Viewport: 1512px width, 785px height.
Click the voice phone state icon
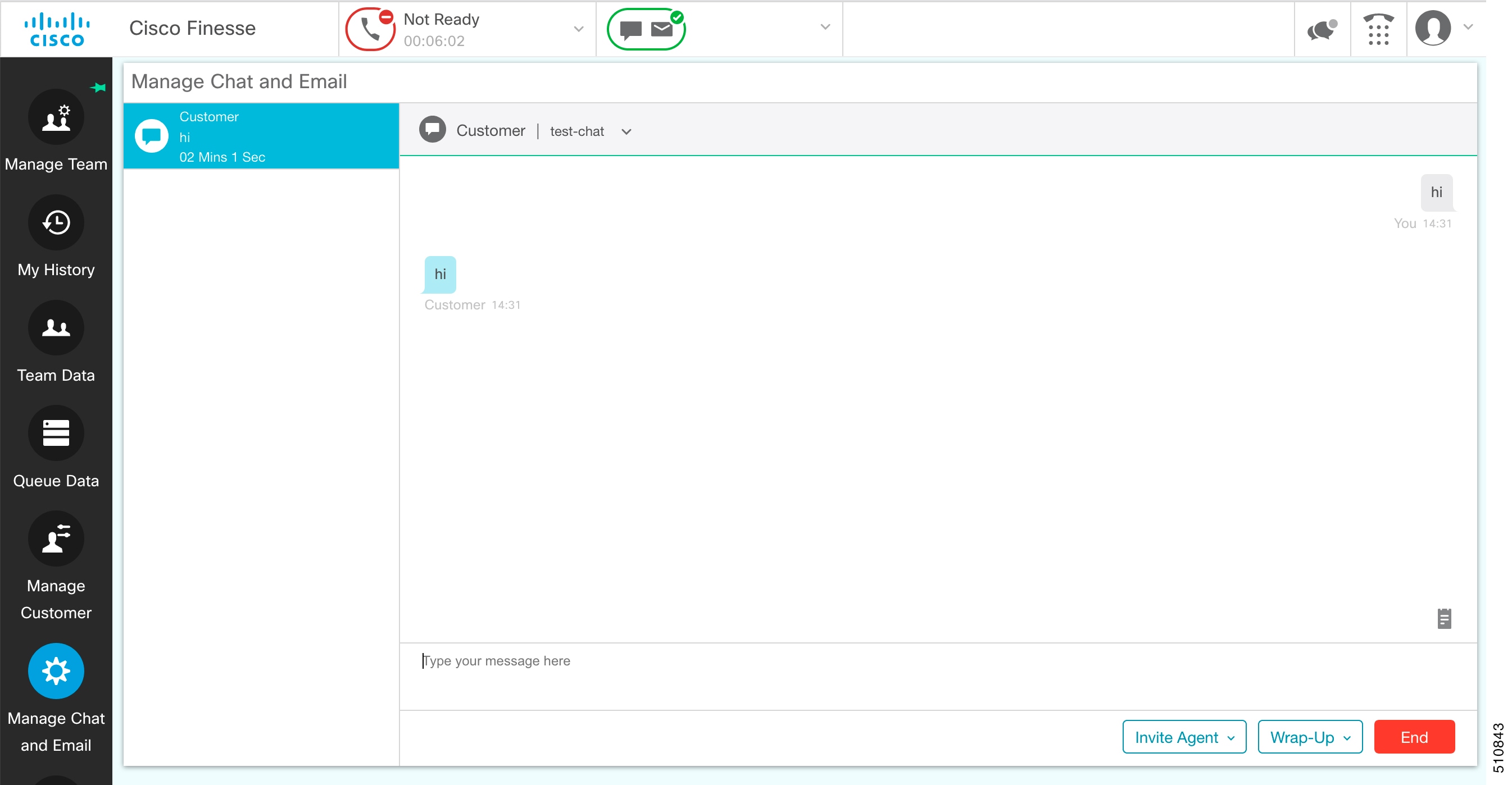[x=370, y=29]
